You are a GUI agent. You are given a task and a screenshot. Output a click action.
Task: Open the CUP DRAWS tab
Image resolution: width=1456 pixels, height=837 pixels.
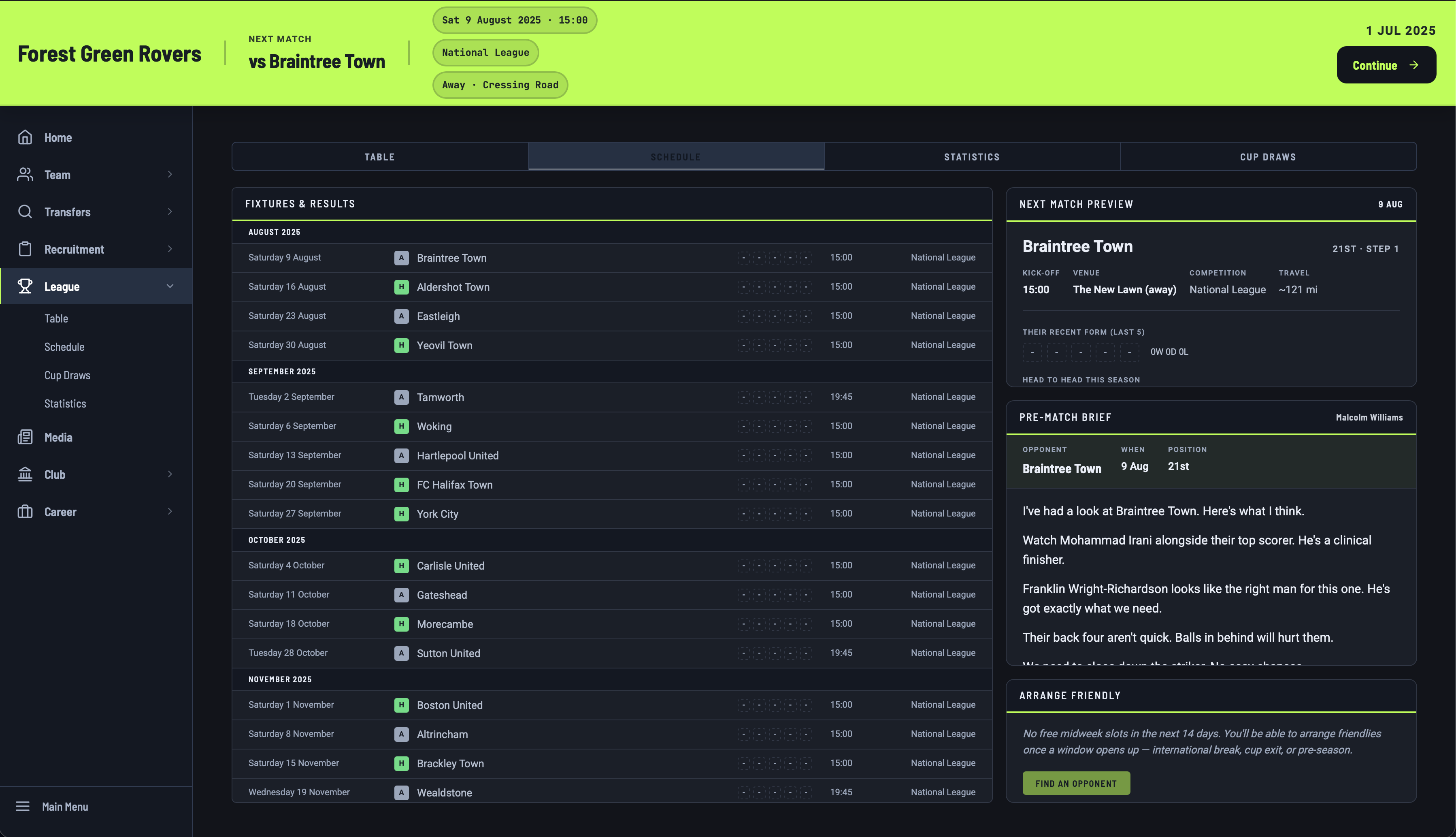[1268, 156]
